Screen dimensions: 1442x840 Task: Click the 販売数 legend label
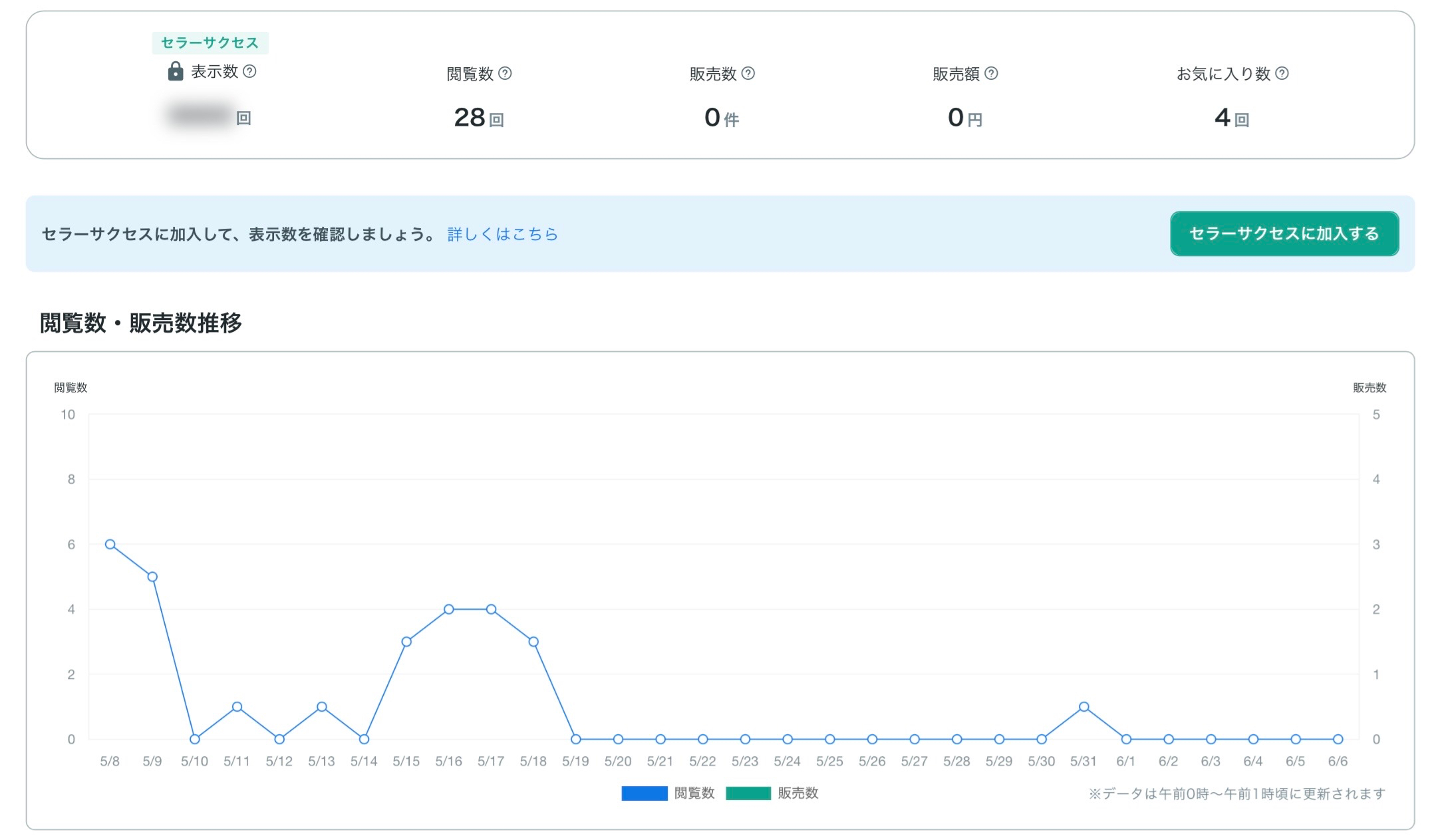[798, 793]
